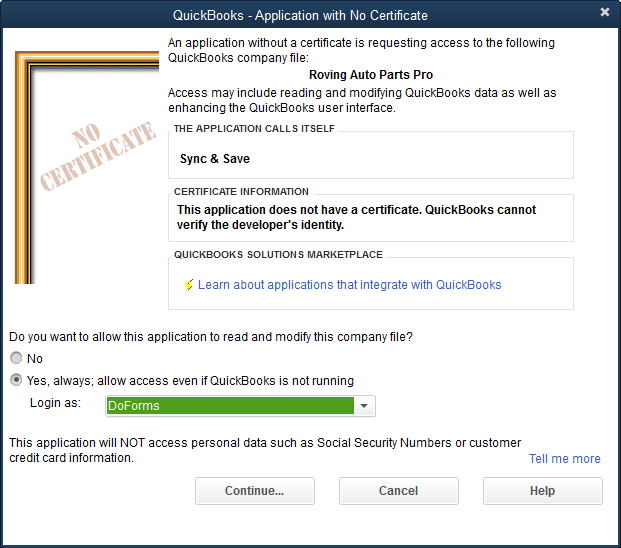The width and height of the screenshot is (621, 548).
Task: Open the Tell me more link
Action: (564, 459)
